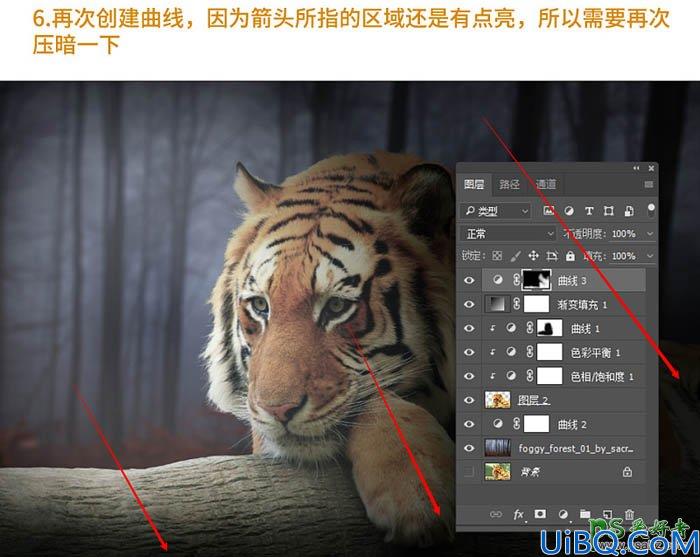Add layer mask button
Image resolution: width=700 pixels, height=557 pixels.
tap(540, 514)
